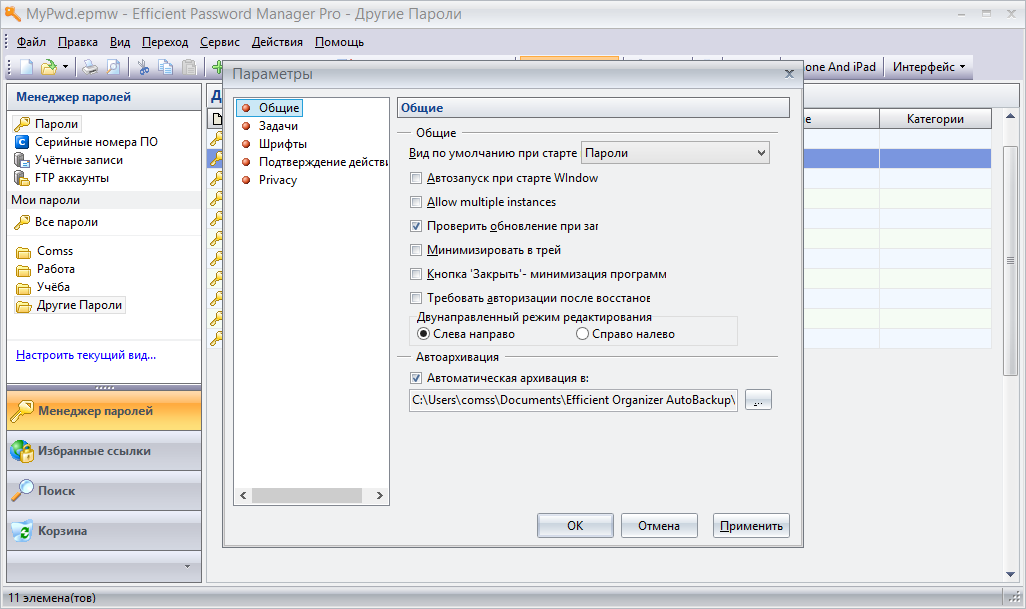The width and height of the screenshot is (1026, 609).
Task: Enable Минимизировать в трей checkbox
Action: pos(416,250)
